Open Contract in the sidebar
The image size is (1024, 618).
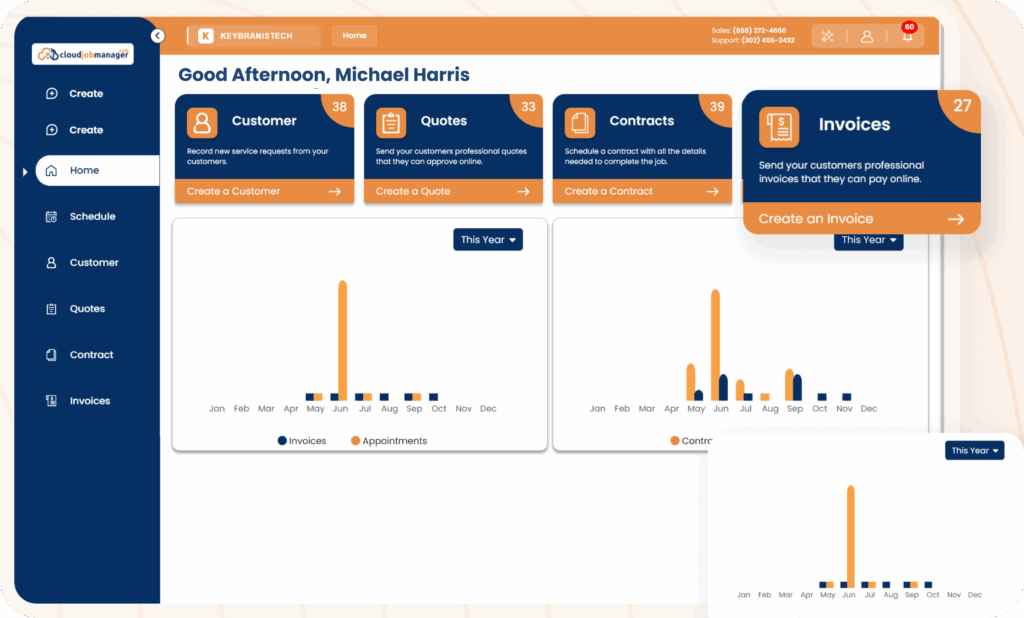[91, 355]
